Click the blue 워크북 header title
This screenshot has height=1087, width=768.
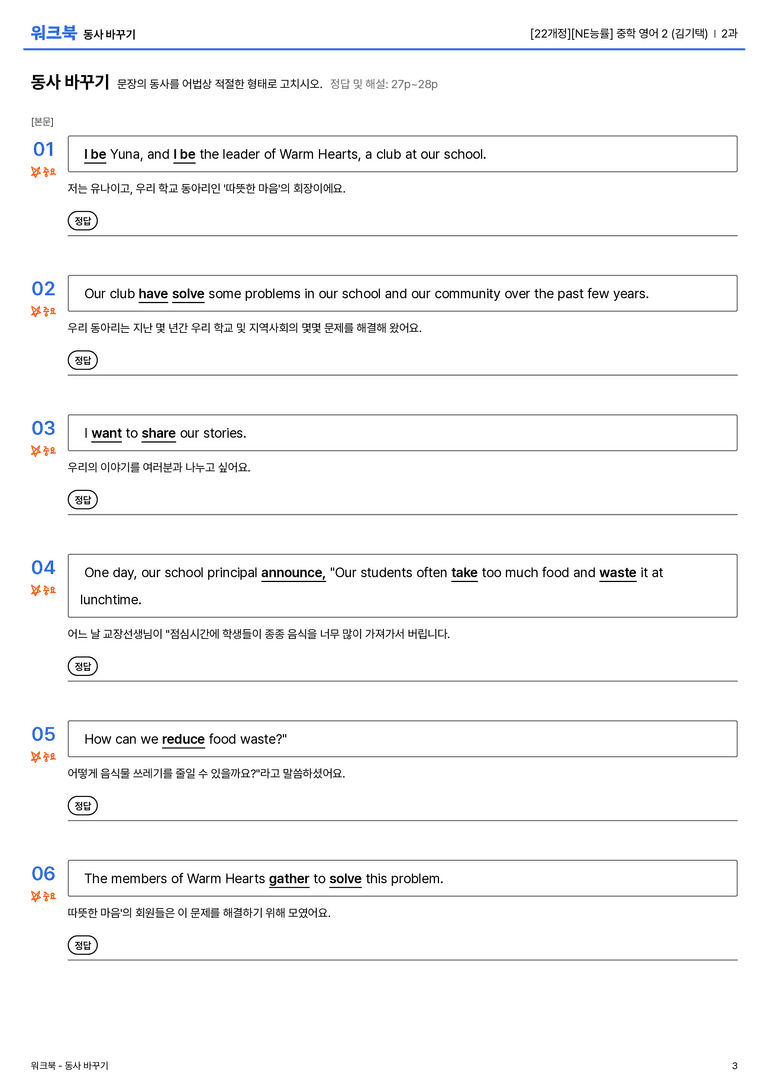click(53, 33)
